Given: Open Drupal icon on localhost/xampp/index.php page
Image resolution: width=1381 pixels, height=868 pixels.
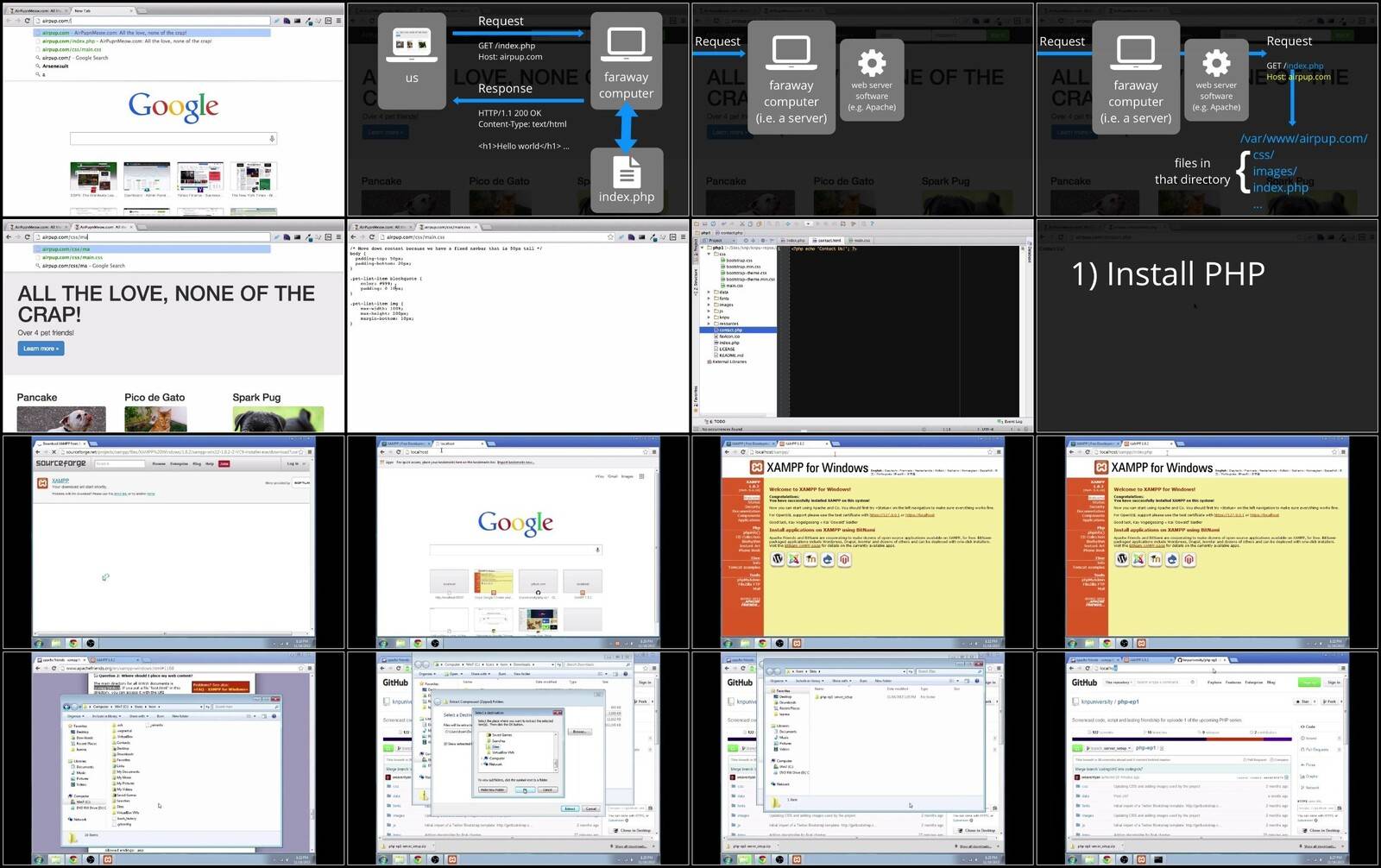Looking at the screenshot, I should (1172, 559).
